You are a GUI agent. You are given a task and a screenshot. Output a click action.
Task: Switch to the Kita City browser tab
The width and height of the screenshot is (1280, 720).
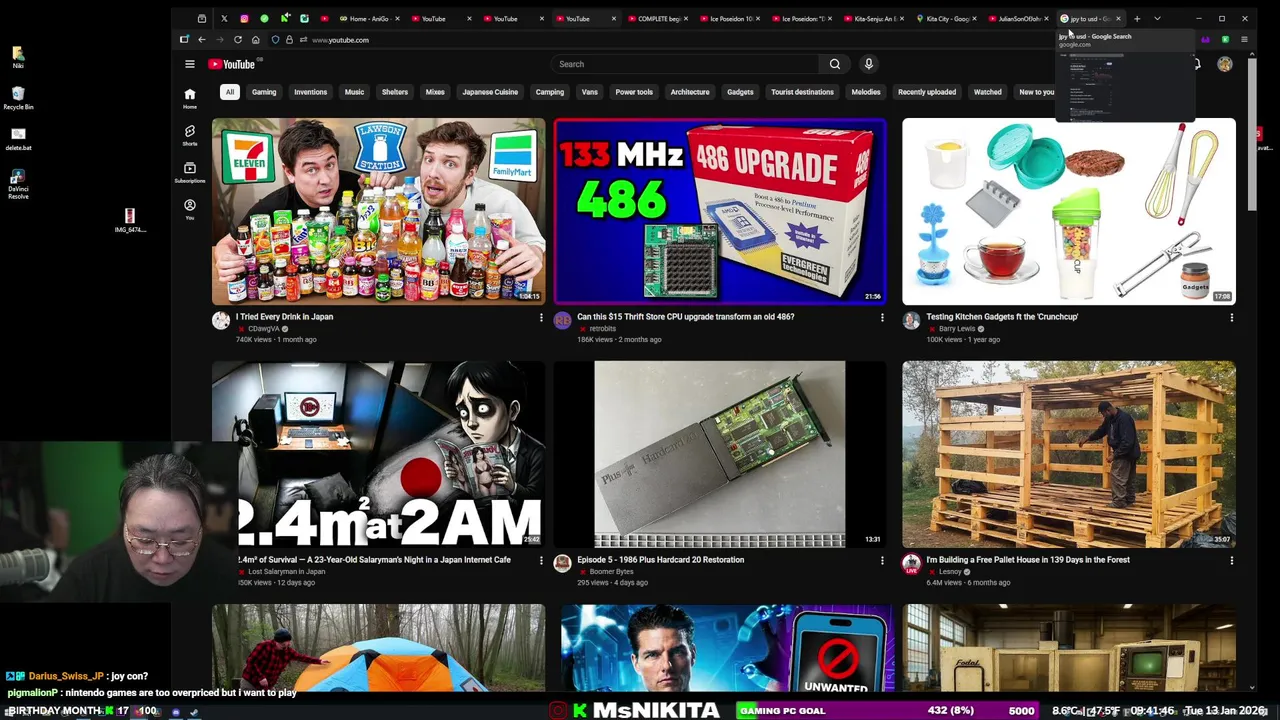tap(946, 18)
